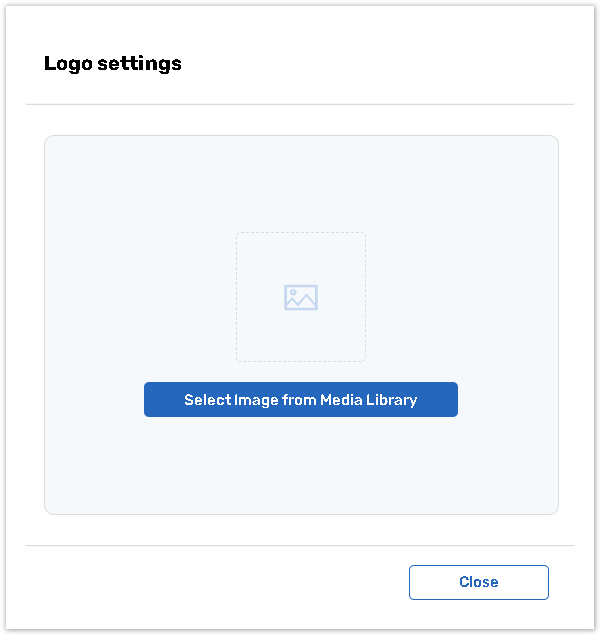This screenshot has width=600, height=635.
Task: Select the picture icon in dashed box
Action: pyautogui.click(x=301, y=297)
